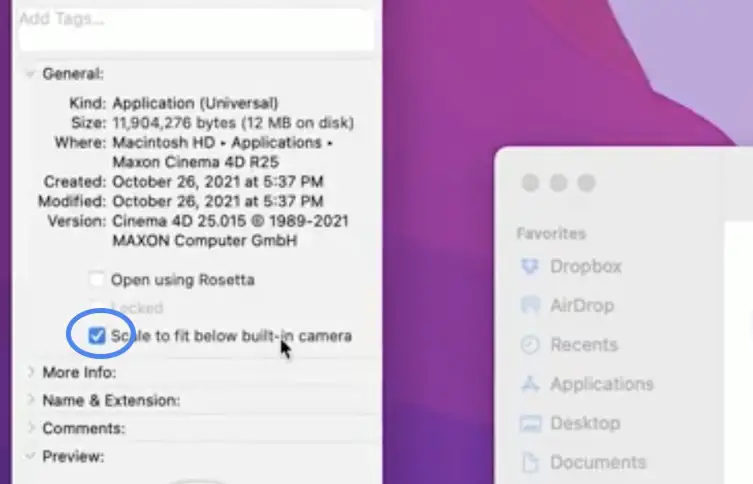
Task: Click the Favorites header in Finder sidebar
Action: coord(551,233)
